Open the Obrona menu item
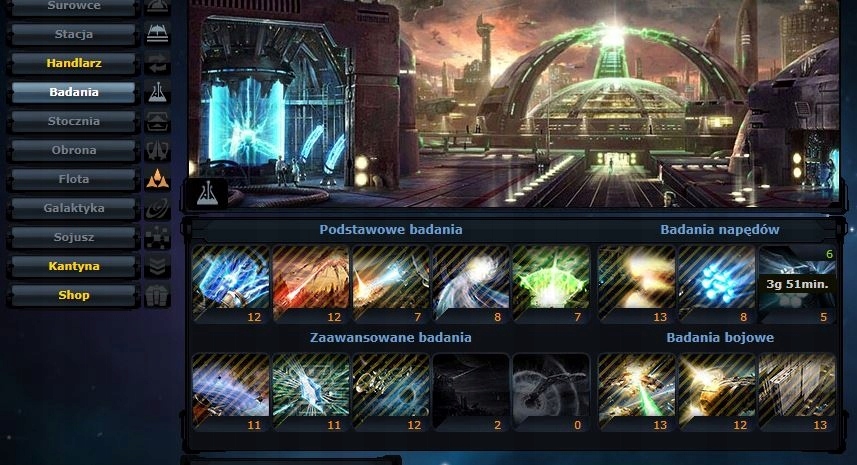The image size is (857, 465). click(x=74, y=150)
